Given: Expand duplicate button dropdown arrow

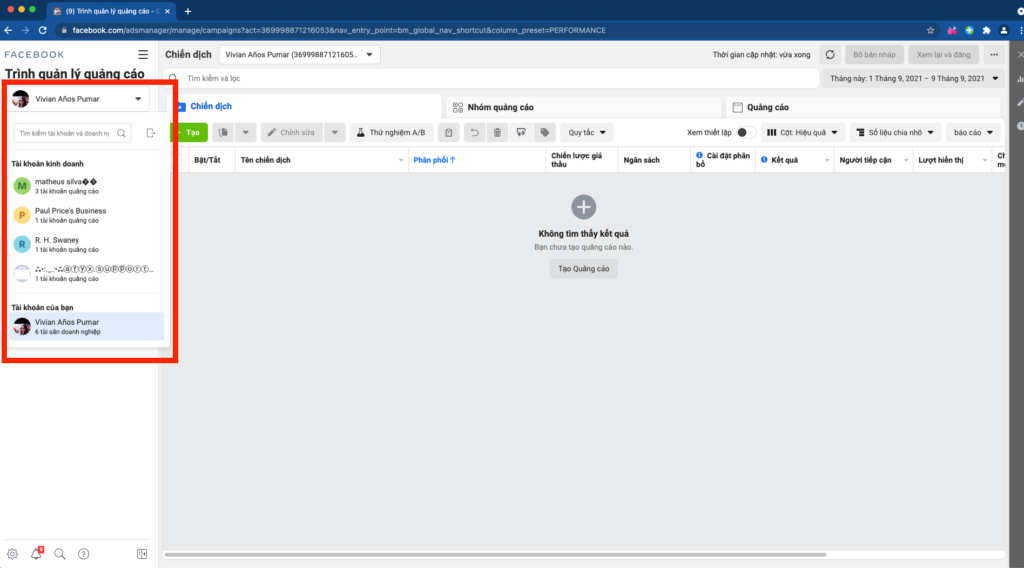Looking at the screenshot, I should pos(246,133).
